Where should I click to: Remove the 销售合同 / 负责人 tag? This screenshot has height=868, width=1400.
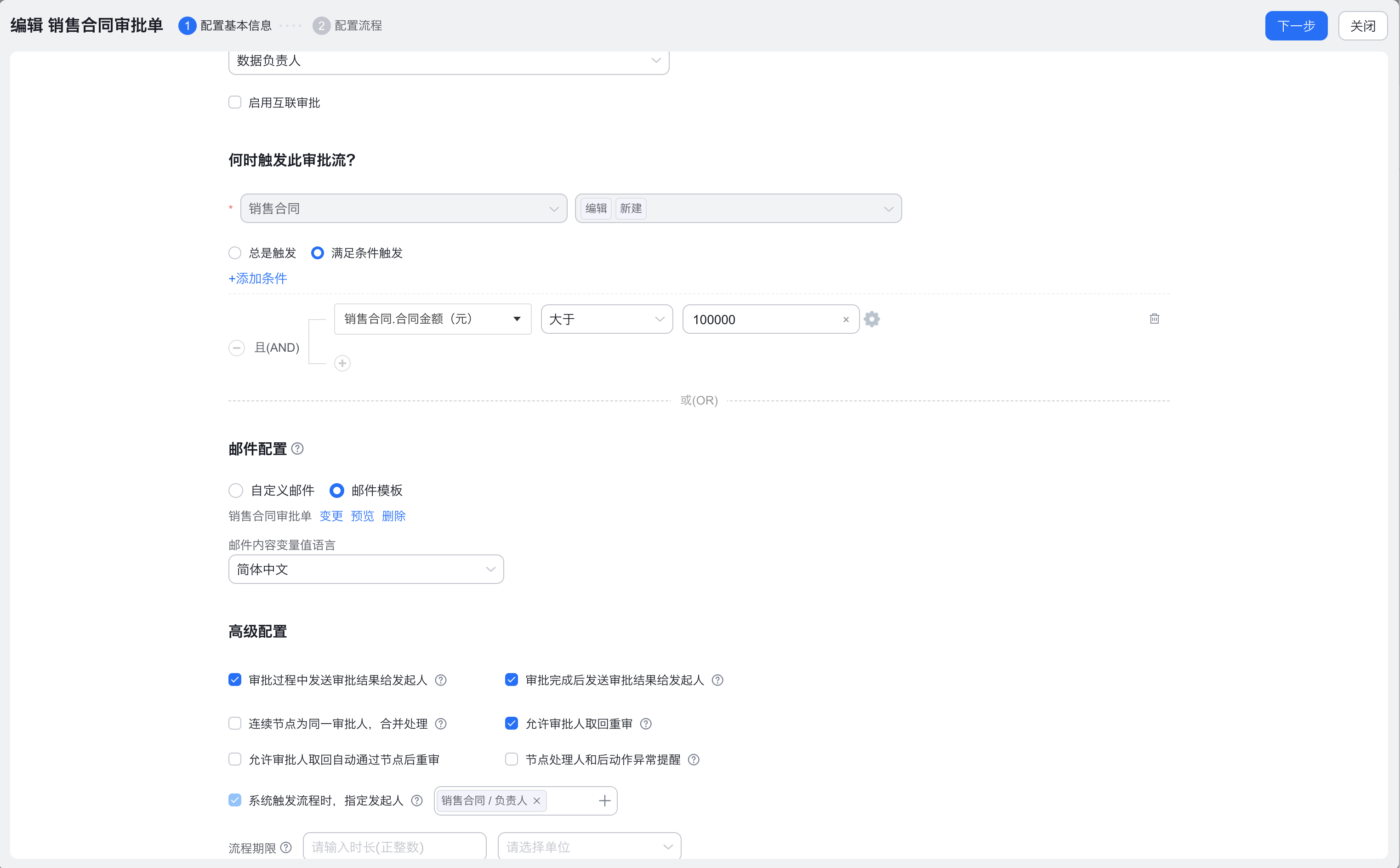[537, 801]
